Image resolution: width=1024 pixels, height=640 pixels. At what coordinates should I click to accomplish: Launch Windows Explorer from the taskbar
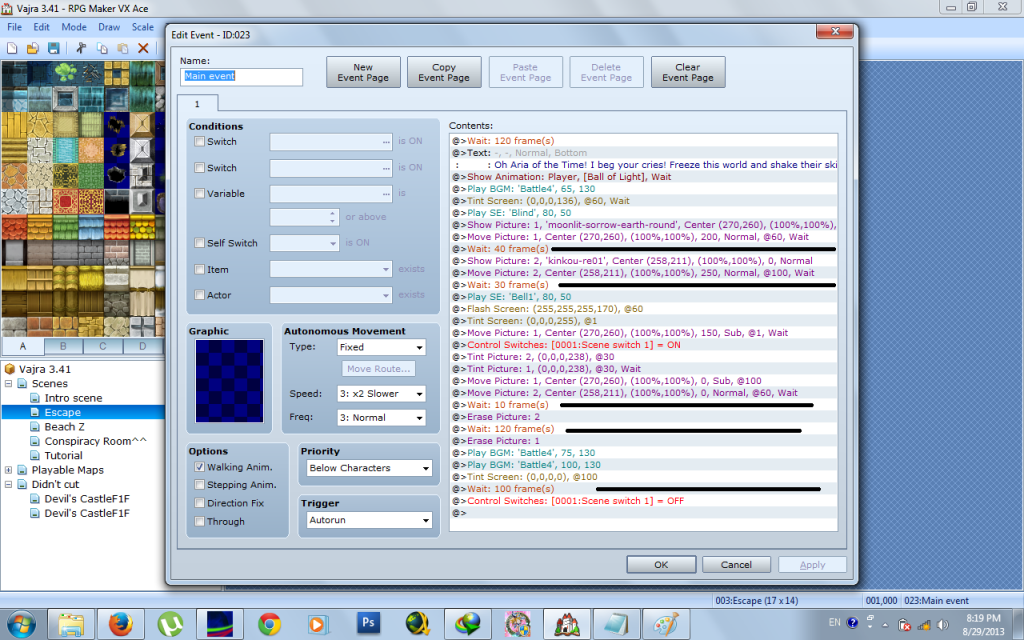coord(71,624)
